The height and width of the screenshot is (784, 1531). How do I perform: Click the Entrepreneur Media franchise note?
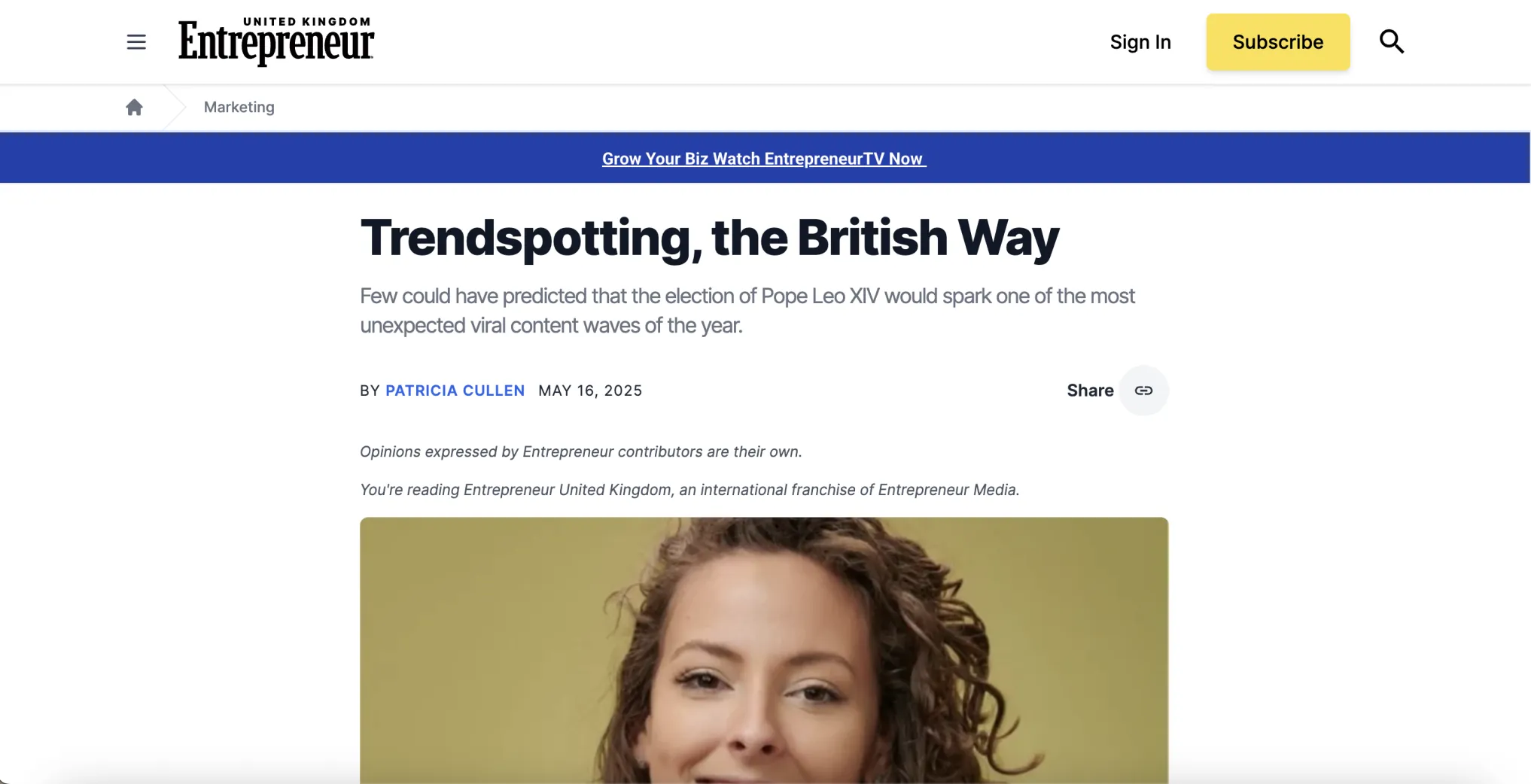(689, 489)
